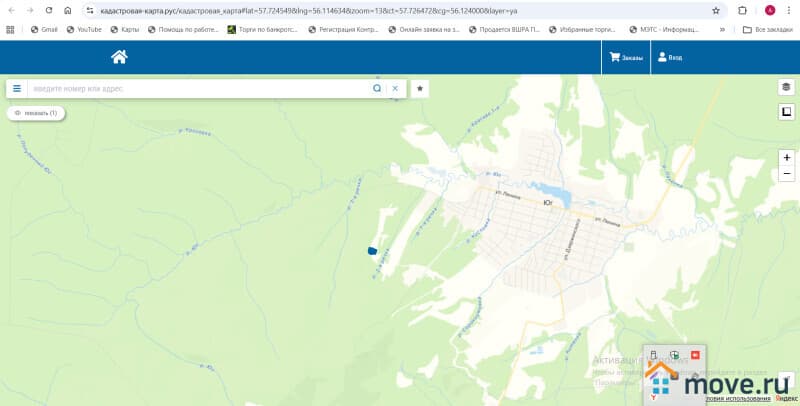Image resolution: width=800 pixels, height=406 pixels.
Task: Open the hamburger menu beside the search field
Action: tap(17, 88)
